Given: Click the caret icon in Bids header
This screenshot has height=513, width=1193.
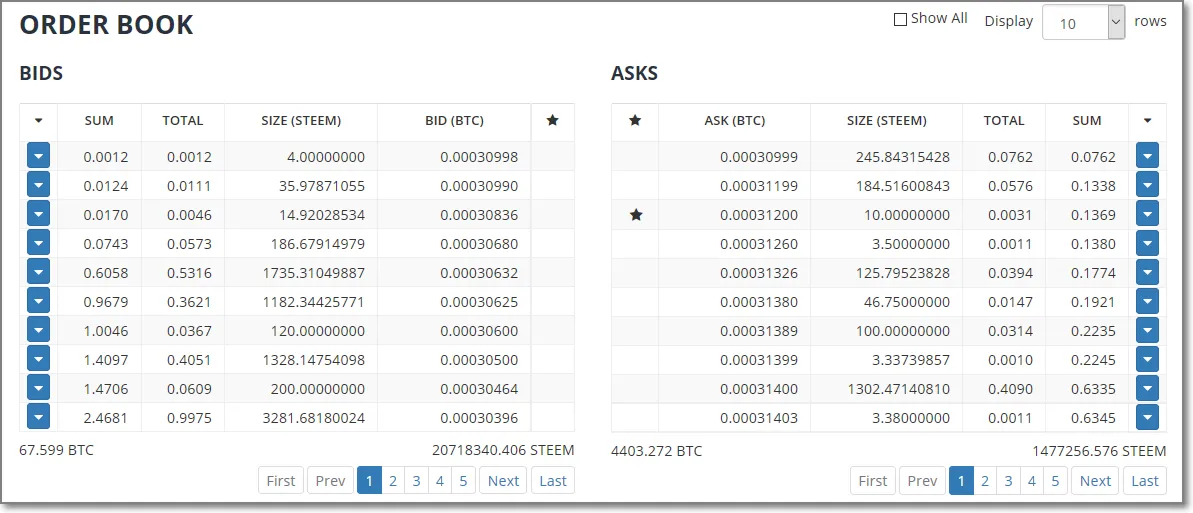Looking at the screenshot, I should coord(38,121).
